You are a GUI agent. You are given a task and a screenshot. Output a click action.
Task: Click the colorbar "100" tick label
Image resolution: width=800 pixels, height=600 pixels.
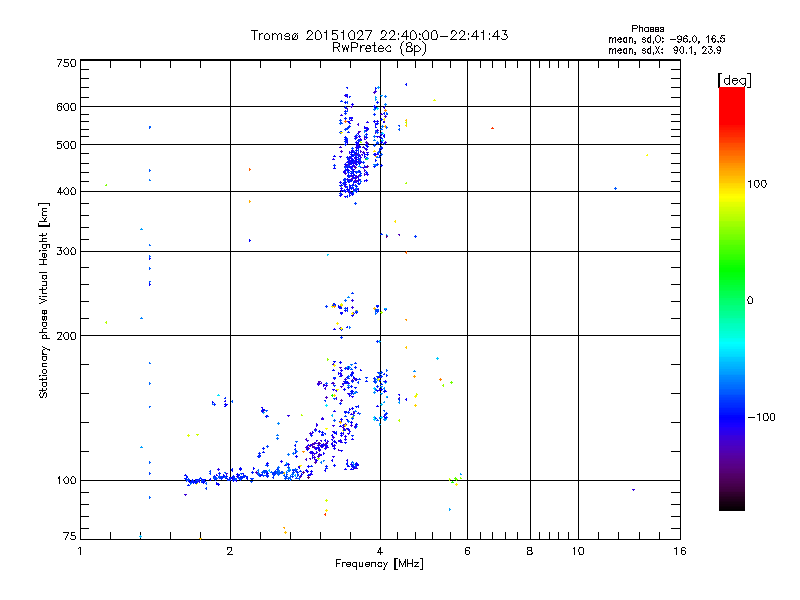pyautogui.click(x=757, y=184)
